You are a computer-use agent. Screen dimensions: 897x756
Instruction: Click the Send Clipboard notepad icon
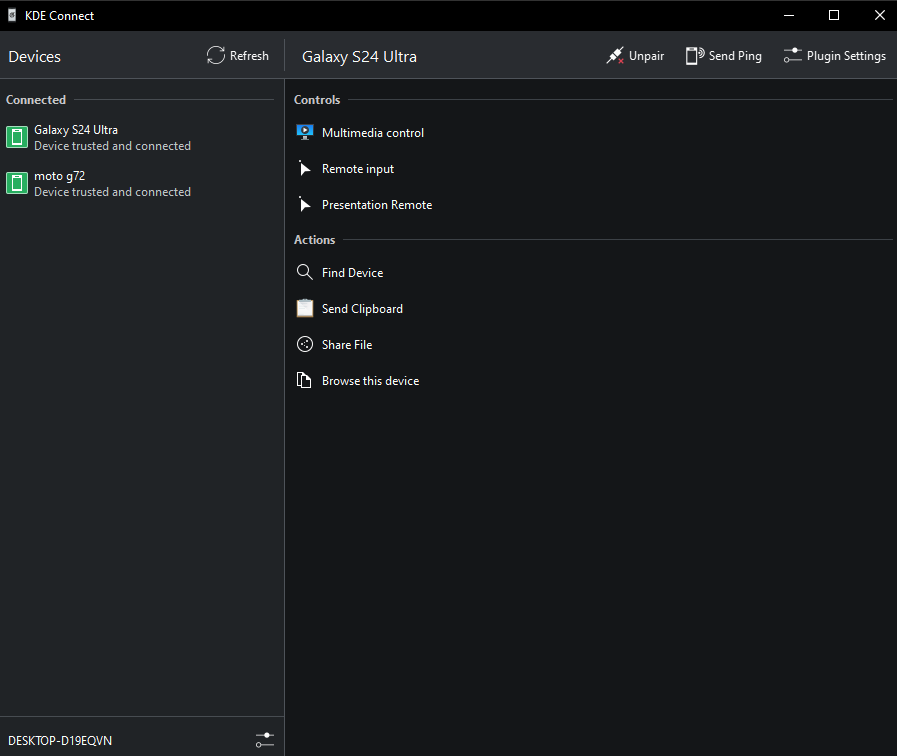305,308
